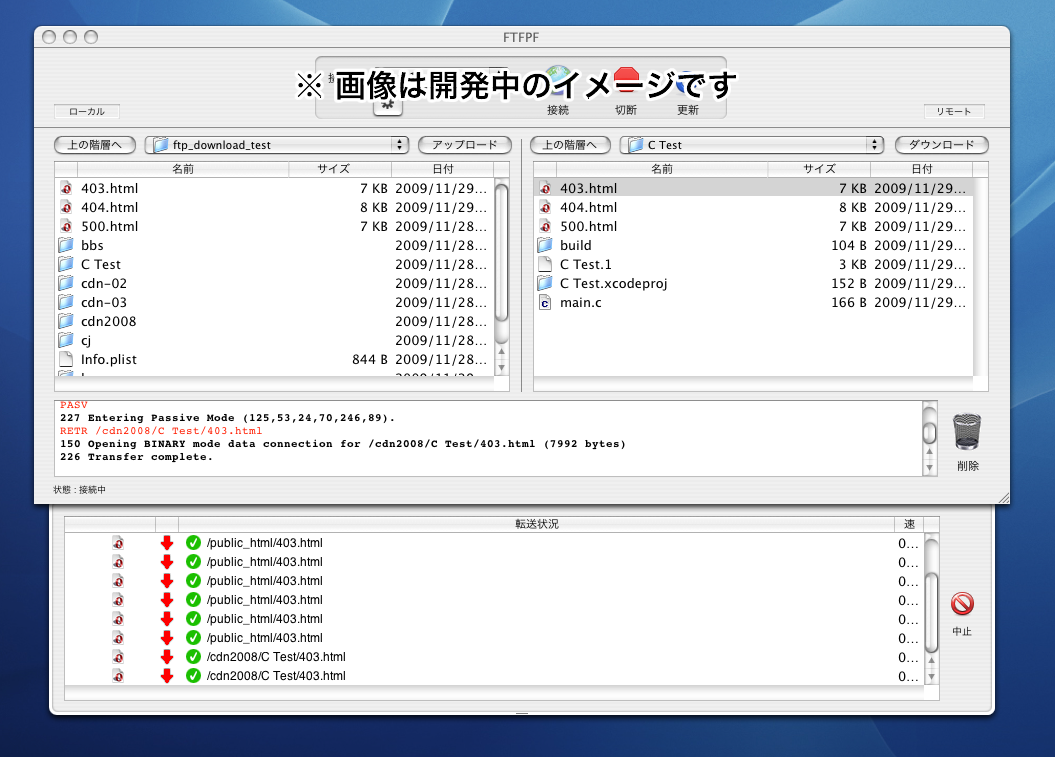This screenshot has height=757, width=1055.
Task: Click the main.c source file icon
Action: point(545,302)
